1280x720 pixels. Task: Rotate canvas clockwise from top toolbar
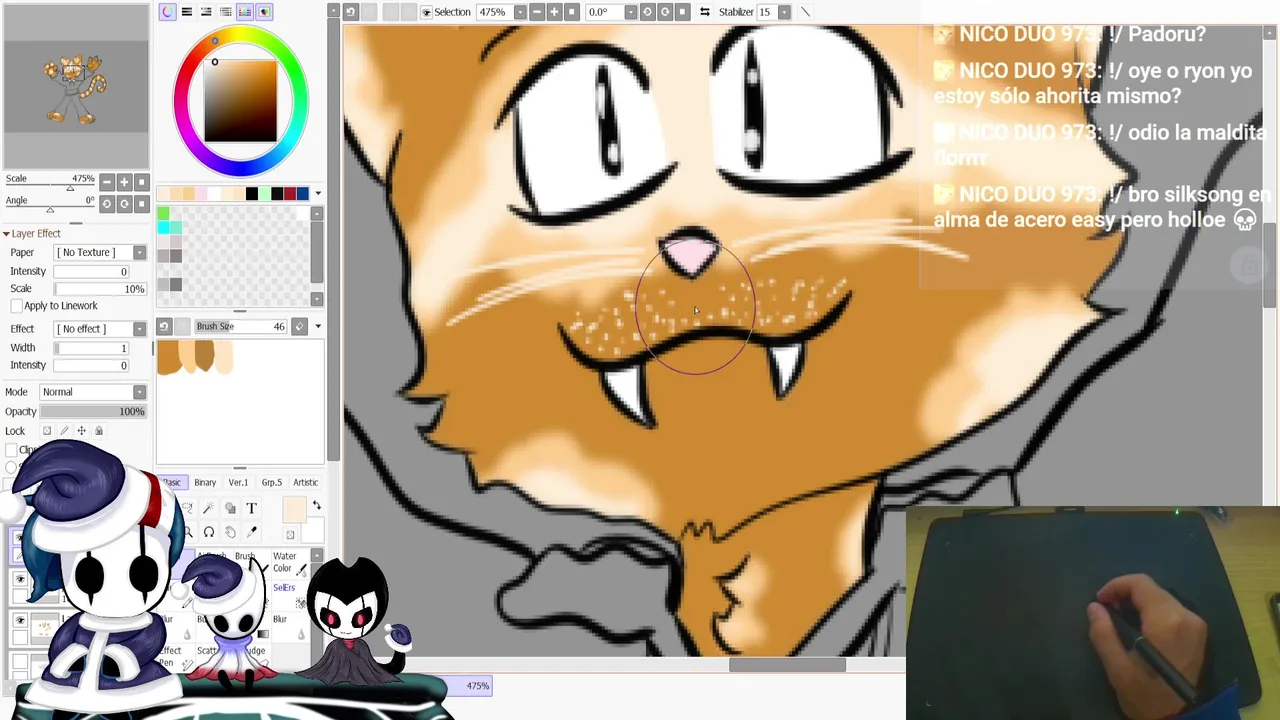(x=665, y=12)
